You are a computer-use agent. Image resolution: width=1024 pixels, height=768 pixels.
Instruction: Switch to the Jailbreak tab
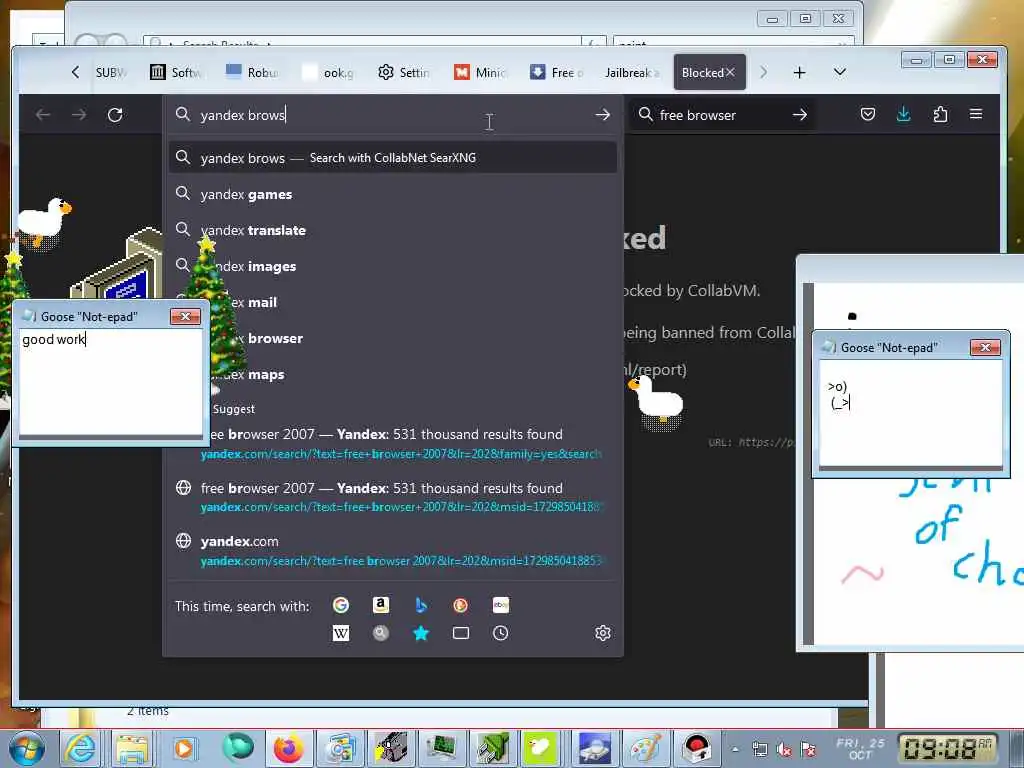(x=632, y=72)
